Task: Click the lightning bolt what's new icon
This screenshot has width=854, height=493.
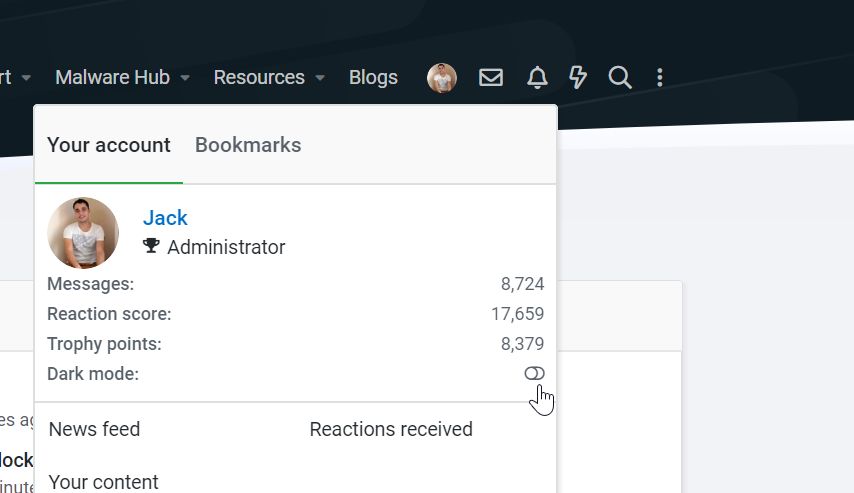Action: [578, 77]
